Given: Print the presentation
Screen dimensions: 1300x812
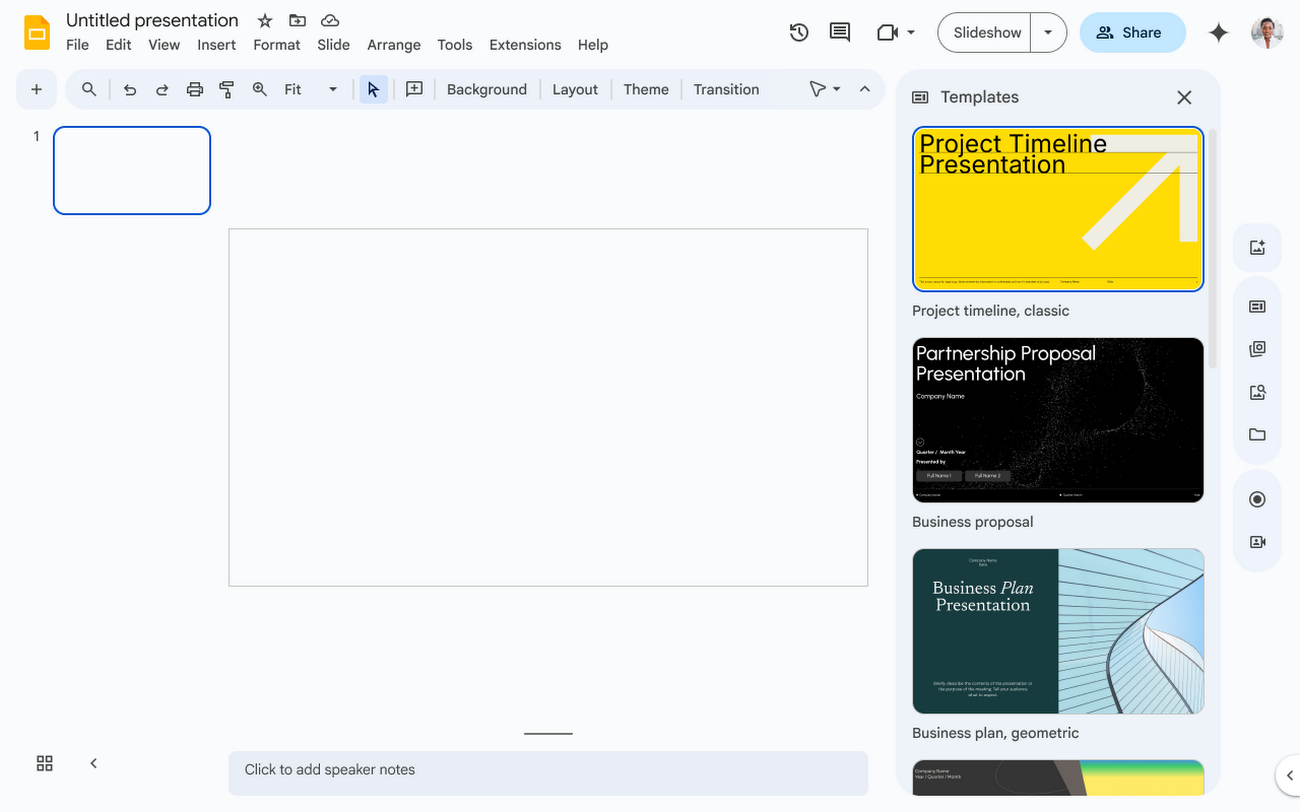Looking at the screenshot, I should point(195,89).
